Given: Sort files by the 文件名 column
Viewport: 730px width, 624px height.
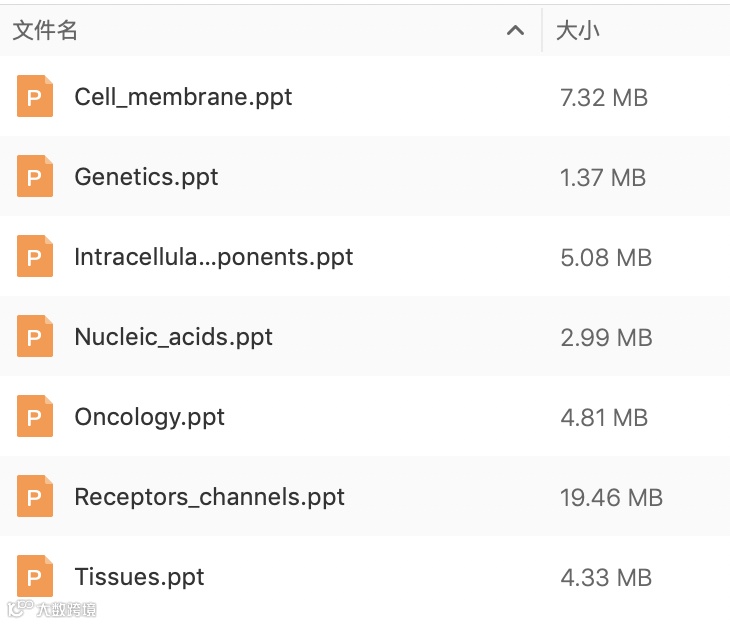Looking at the screenshot, I should (45, 31).
